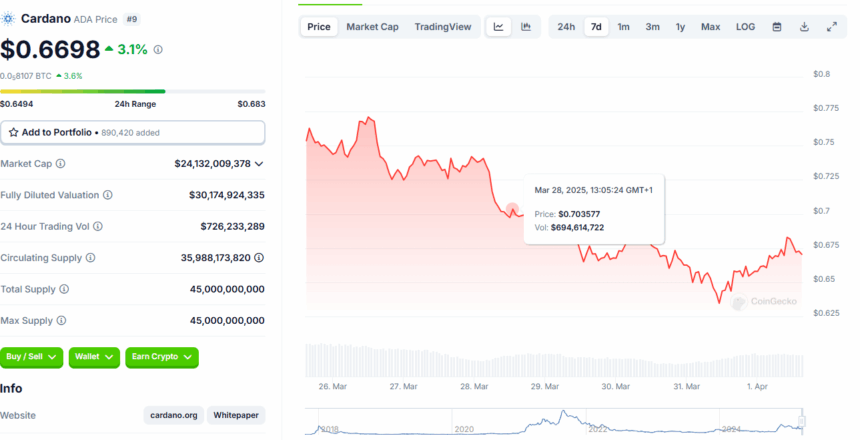Click Add to Portfolio button
The image size is (860, 440).
click(x=133, y=133)
